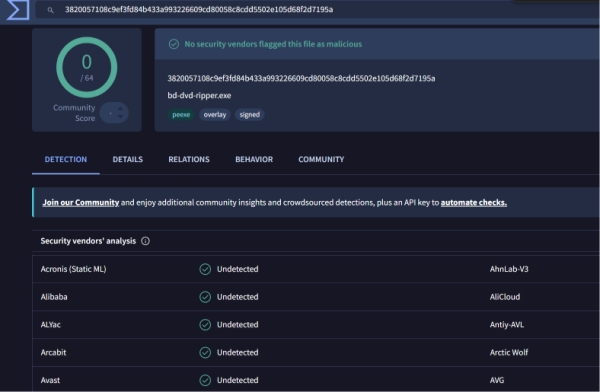
Task: Select the peexe tag
Action: [181, 114]
